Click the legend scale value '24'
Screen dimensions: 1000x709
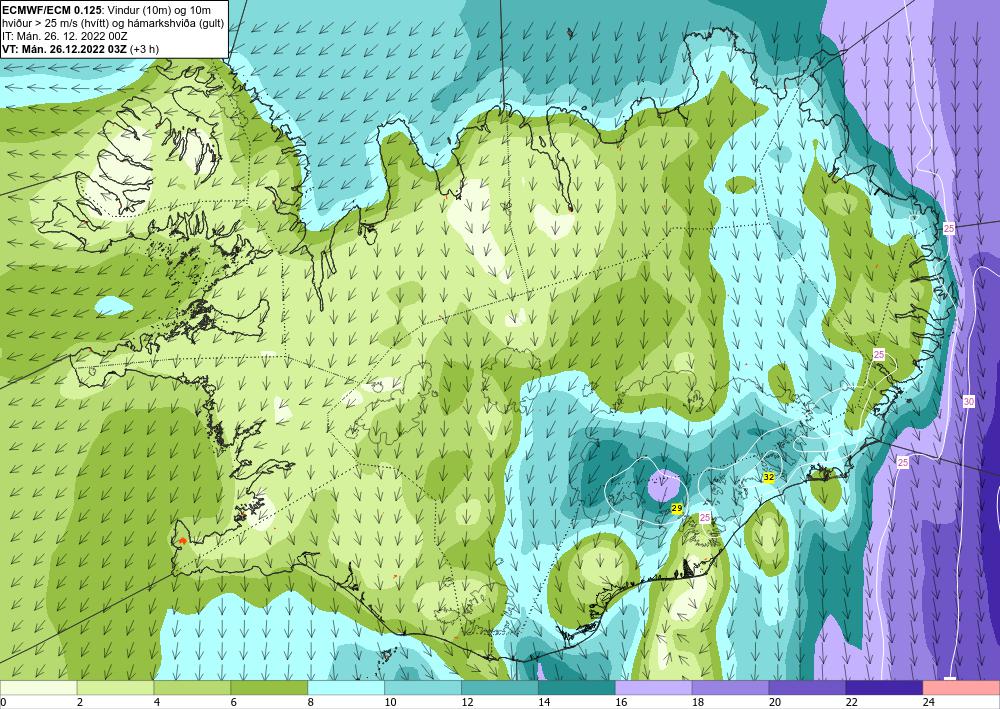coord(929,702)
